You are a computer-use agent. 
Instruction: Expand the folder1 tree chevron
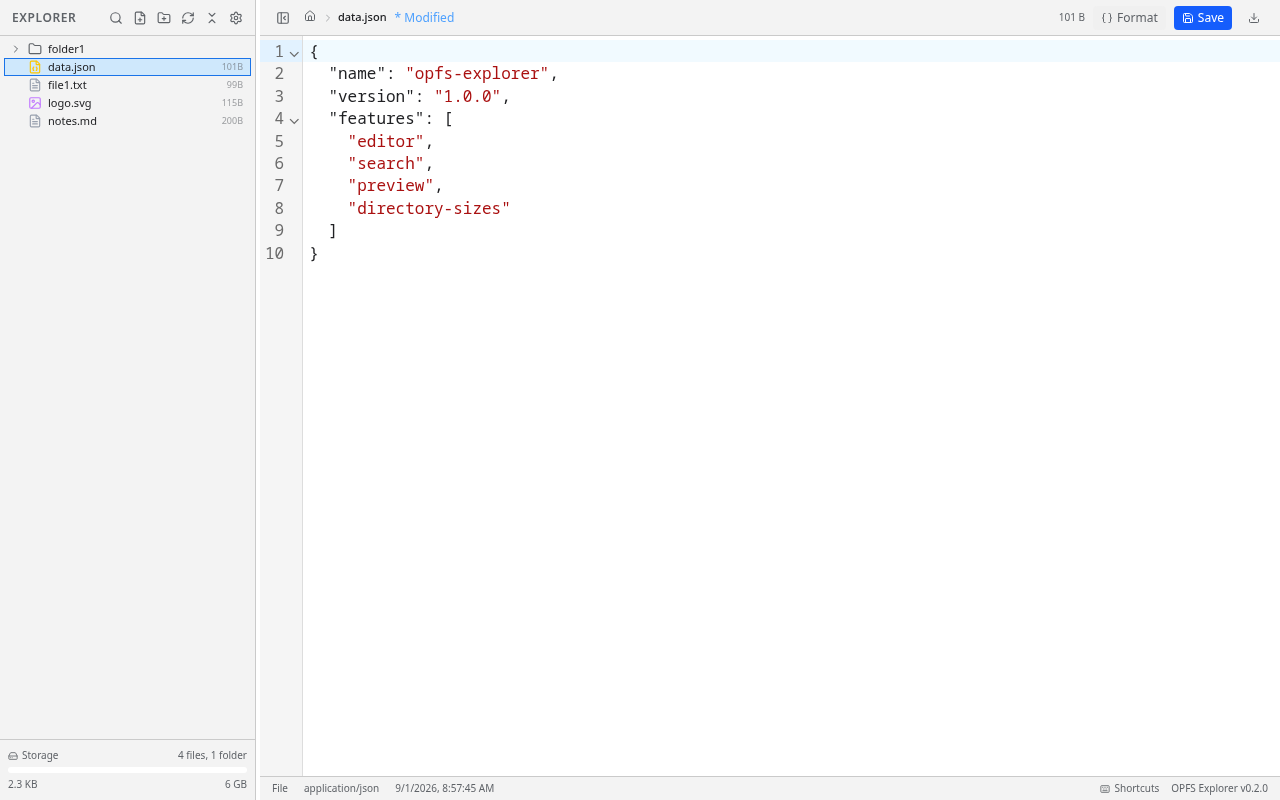(16, 49)
